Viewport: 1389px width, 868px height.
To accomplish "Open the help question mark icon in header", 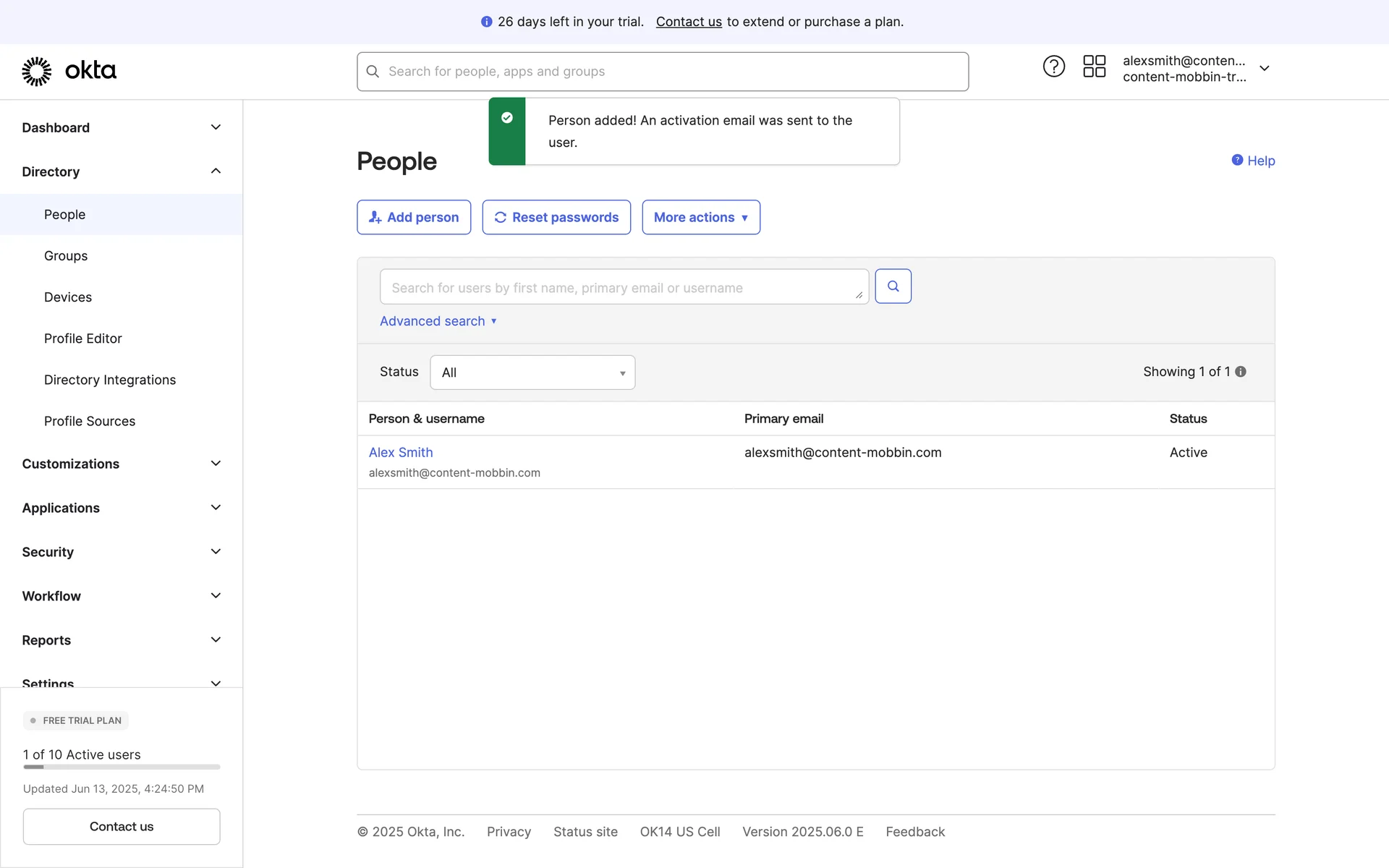I will (1053, 67).
